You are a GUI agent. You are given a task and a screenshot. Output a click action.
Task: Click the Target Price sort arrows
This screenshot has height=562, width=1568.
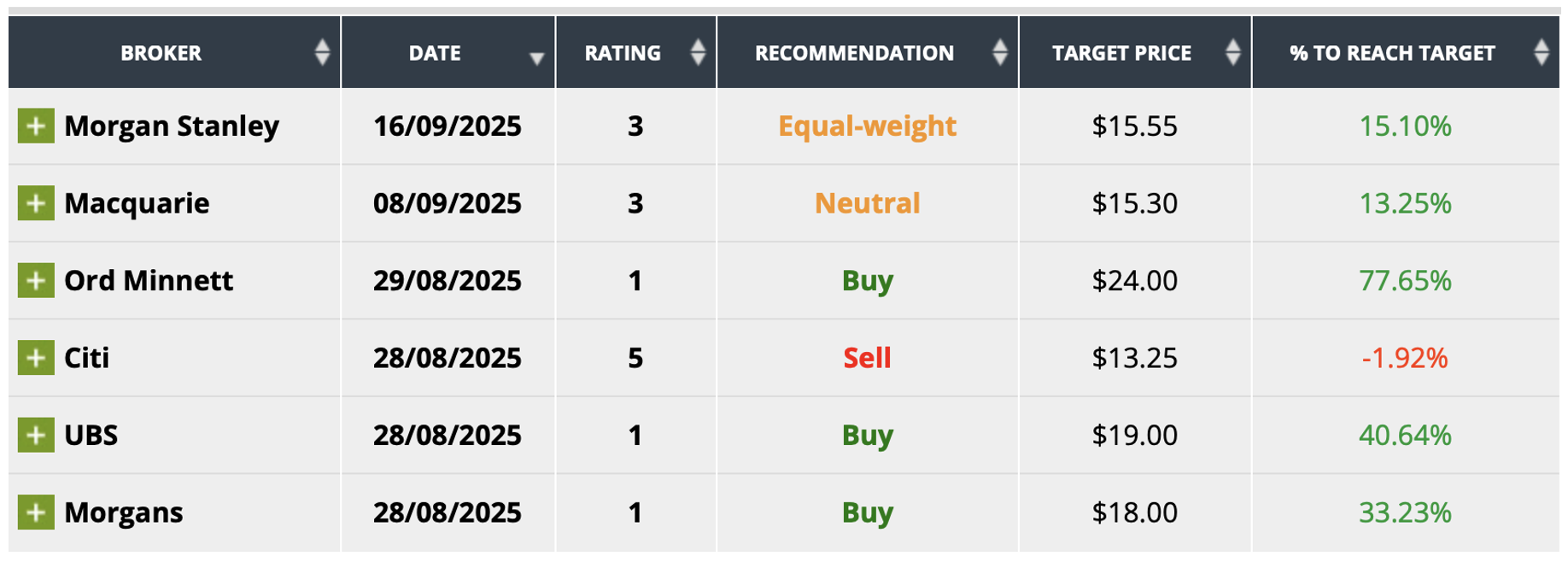point(1232,53)
